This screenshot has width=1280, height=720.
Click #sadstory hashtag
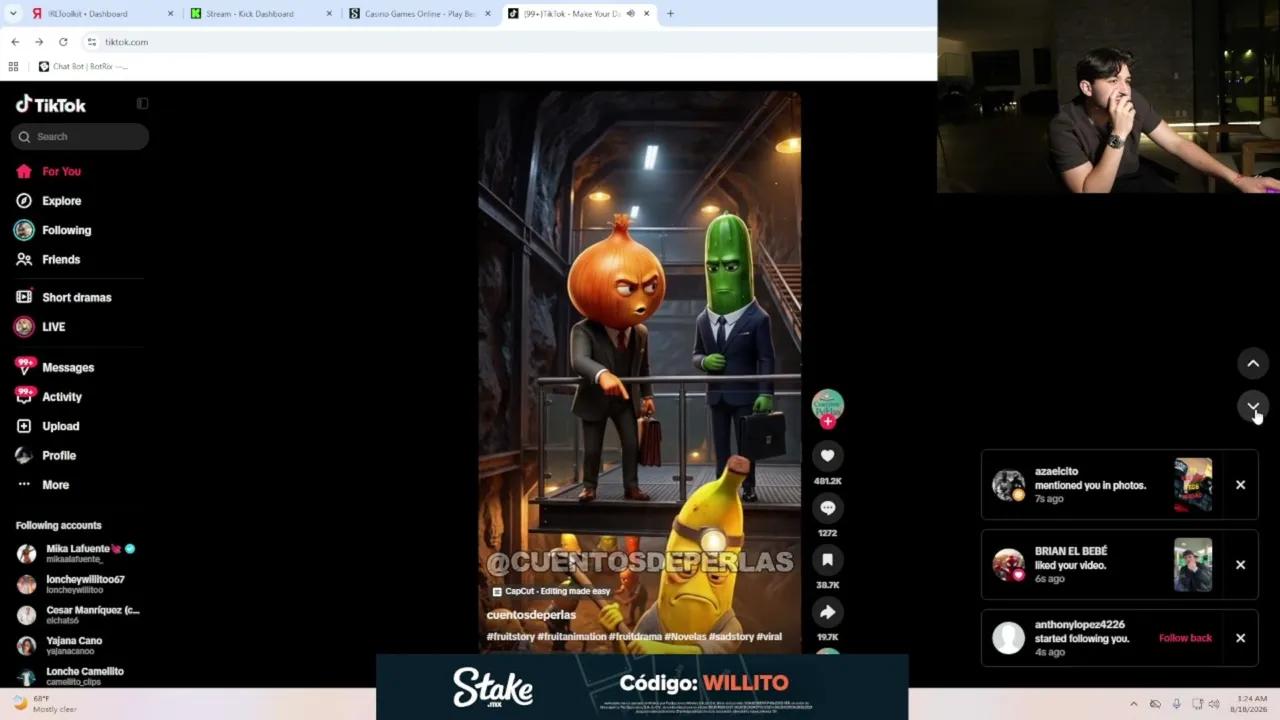pyautogui.click(x=730, y=637)
